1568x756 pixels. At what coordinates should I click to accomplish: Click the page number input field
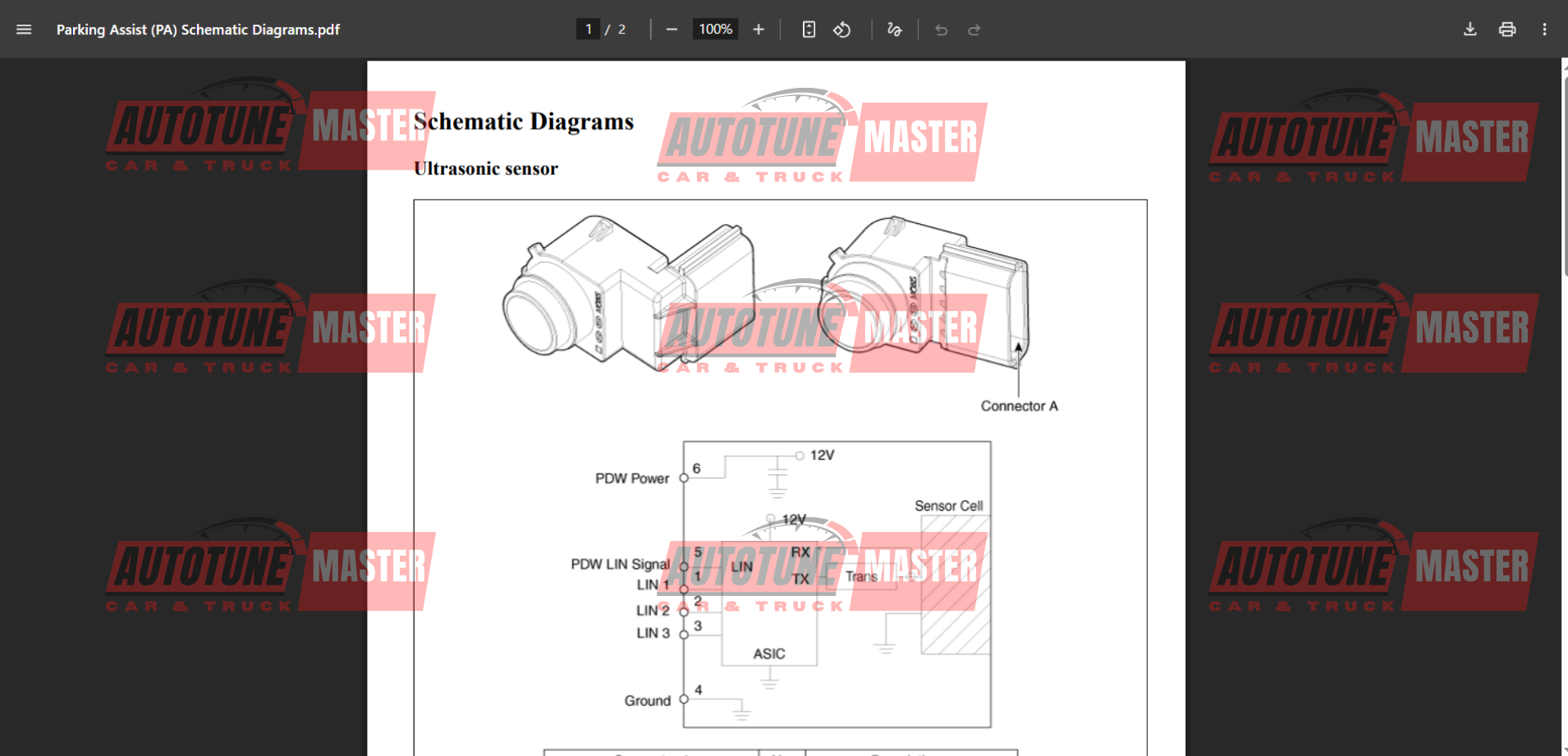click(x=588, y=30)
